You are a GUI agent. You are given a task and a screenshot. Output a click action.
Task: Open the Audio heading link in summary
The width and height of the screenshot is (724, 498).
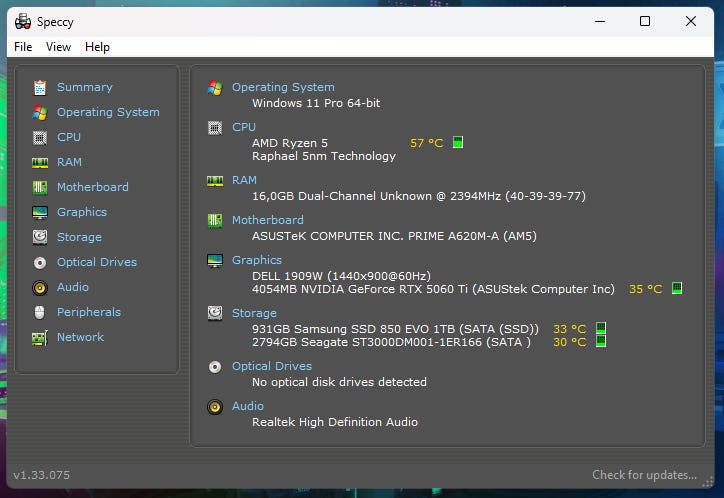click(x=248, y=406)
